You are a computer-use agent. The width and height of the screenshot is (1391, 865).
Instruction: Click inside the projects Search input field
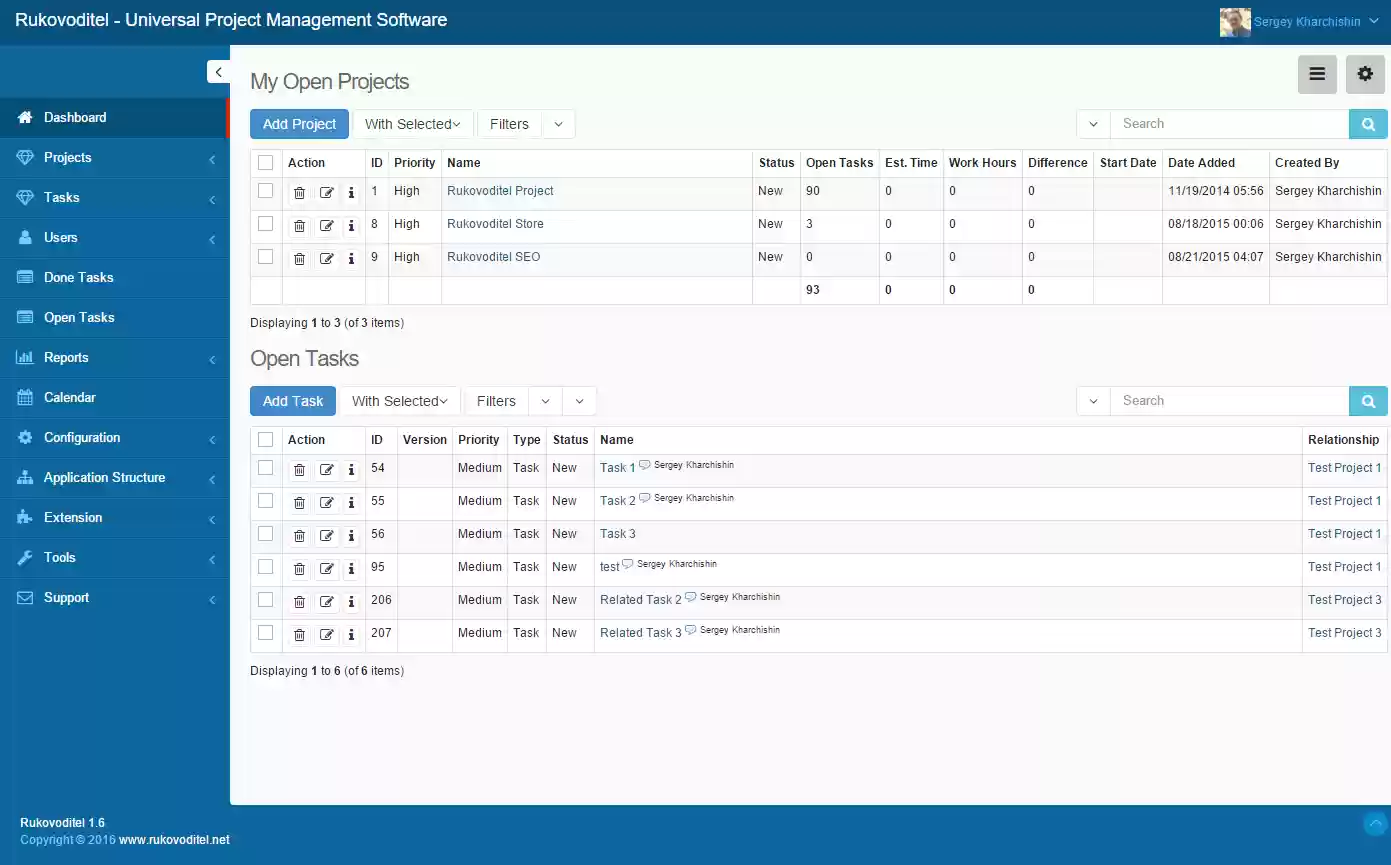tap(1230, 123)
